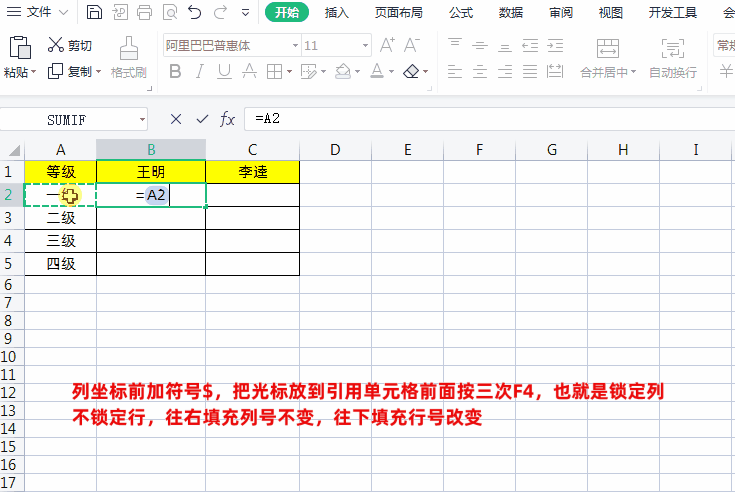Image resolution: width=735 pixels, height=492 pixels.
Task: Switch to the 视图 tab
Action: point(611,12)
